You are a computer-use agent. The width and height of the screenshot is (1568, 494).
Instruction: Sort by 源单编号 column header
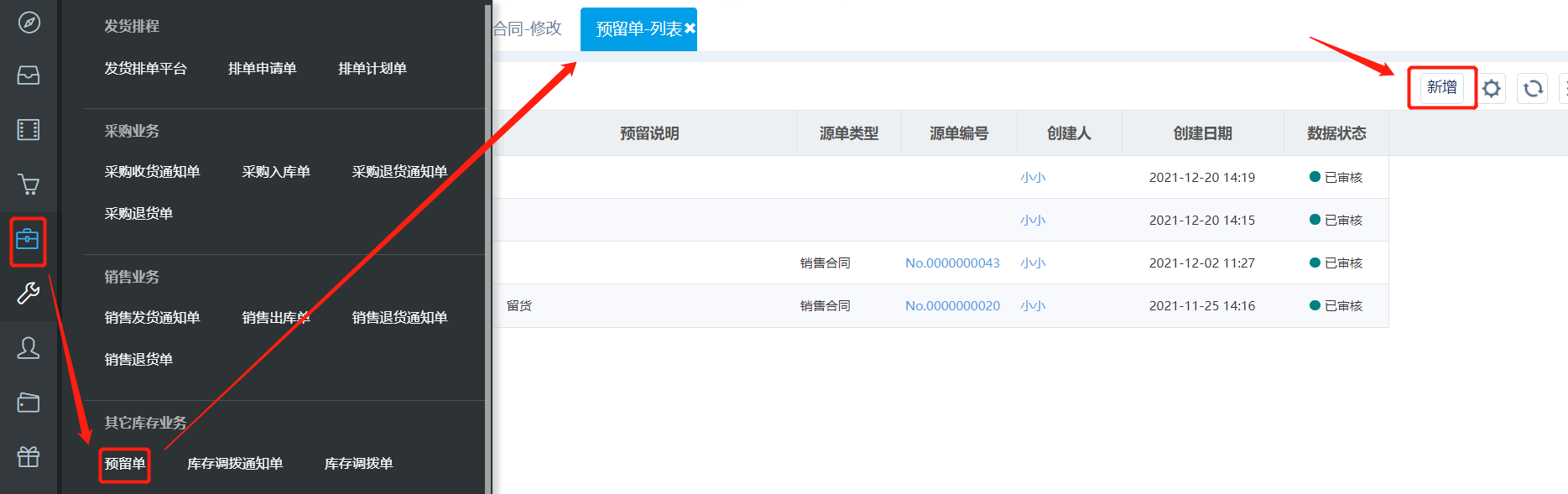[959, 133]
